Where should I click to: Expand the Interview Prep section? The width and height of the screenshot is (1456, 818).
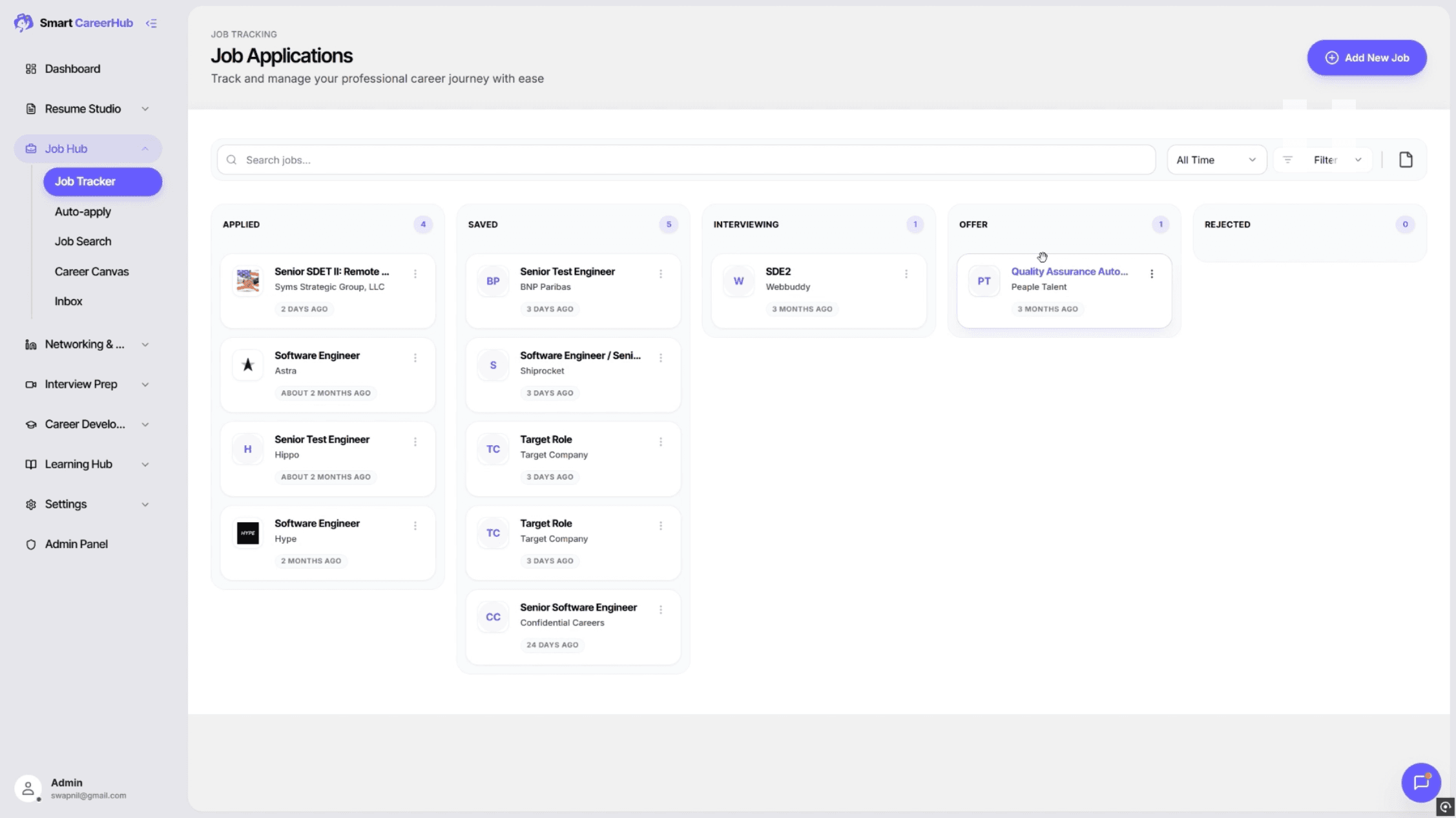pos(88,384)
